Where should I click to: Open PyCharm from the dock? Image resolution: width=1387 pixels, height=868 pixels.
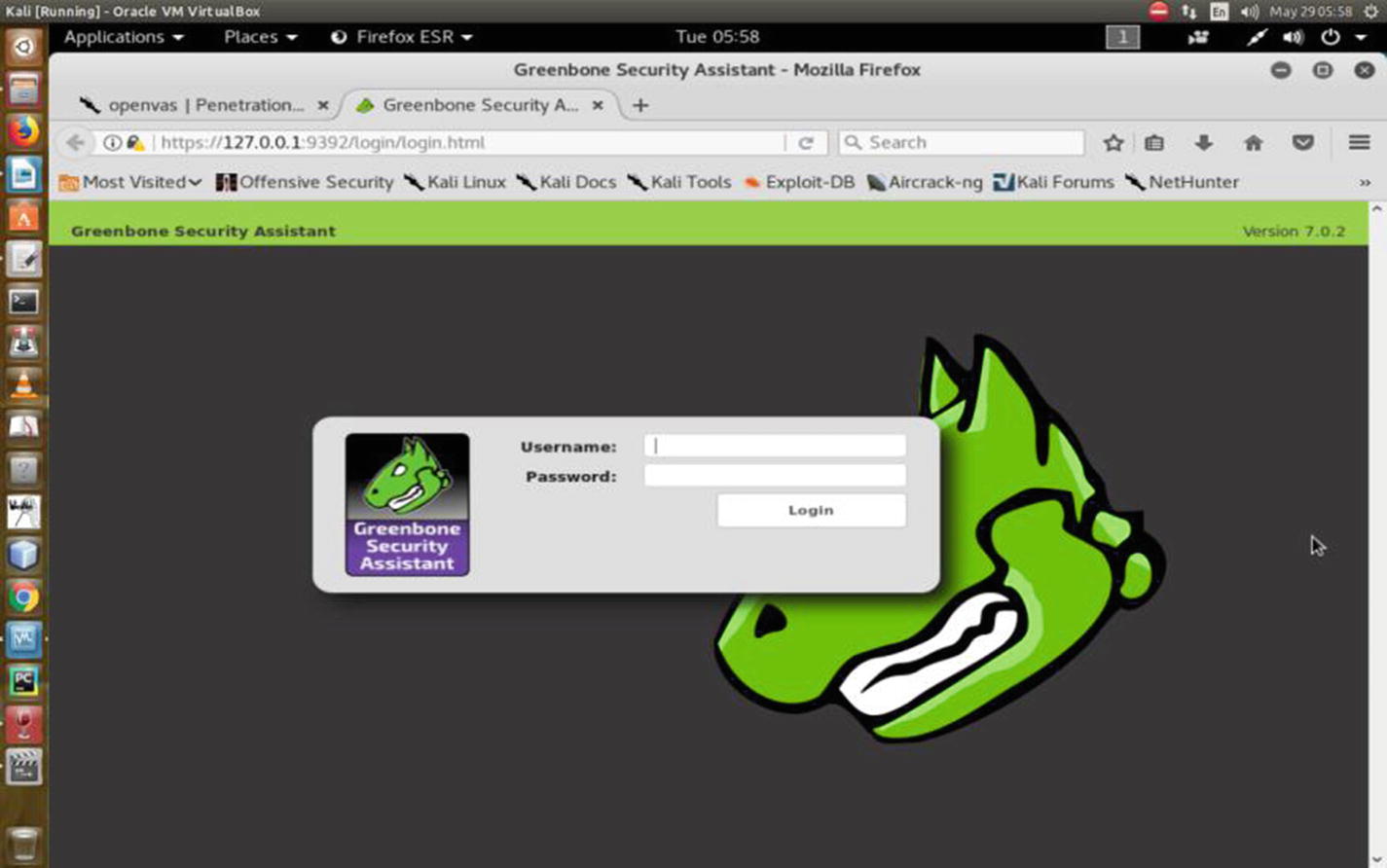tap(24, 681)
